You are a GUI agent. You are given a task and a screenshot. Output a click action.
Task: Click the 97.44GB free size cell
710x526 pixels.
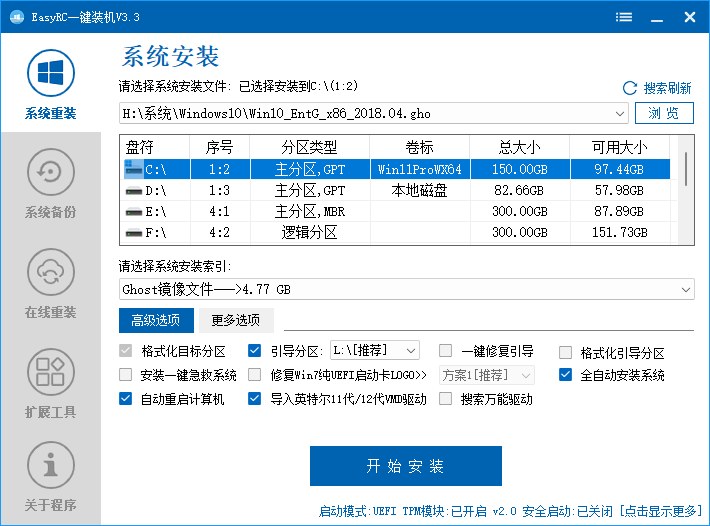[620, 169]
